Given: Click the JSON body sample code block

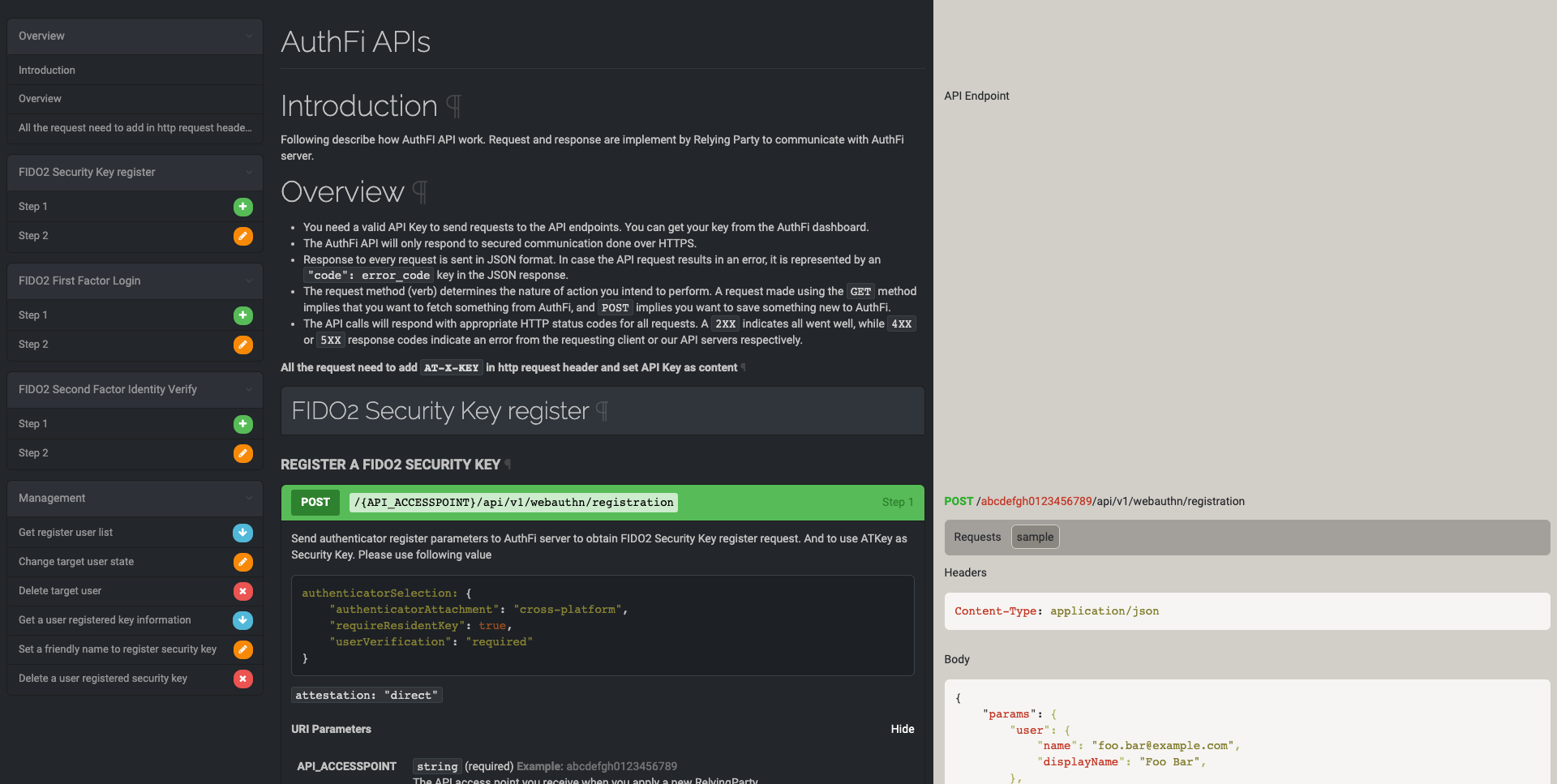Looking at the screenshot, I should pos(1246,732).
